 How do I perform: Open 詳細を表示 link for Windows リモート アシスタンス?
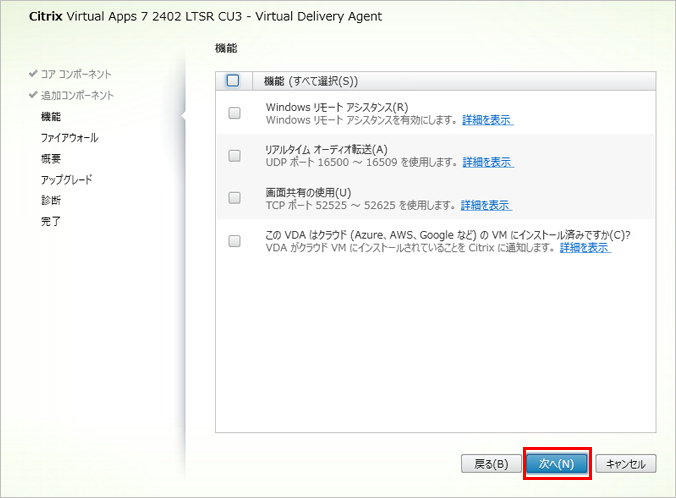pos(487,120)
